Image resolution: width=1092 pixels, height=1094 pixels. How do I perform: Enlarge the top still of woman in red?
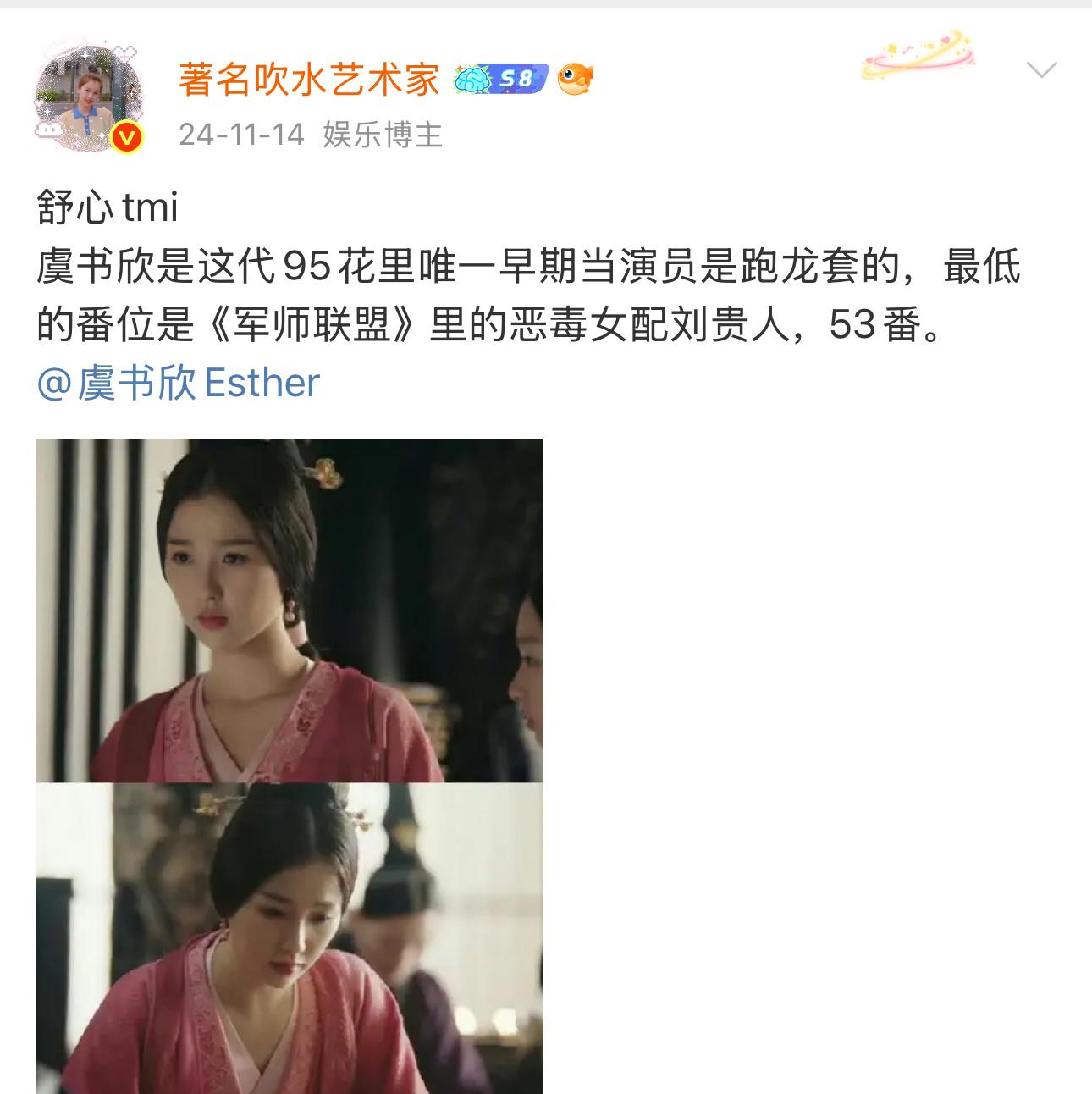click(x=290, y=611)
